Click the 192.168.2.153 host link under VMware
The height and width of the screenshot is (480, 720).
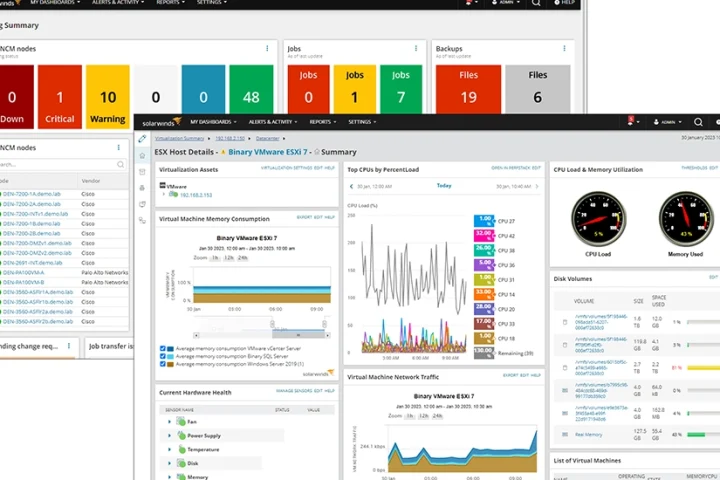tap(195, 196)
